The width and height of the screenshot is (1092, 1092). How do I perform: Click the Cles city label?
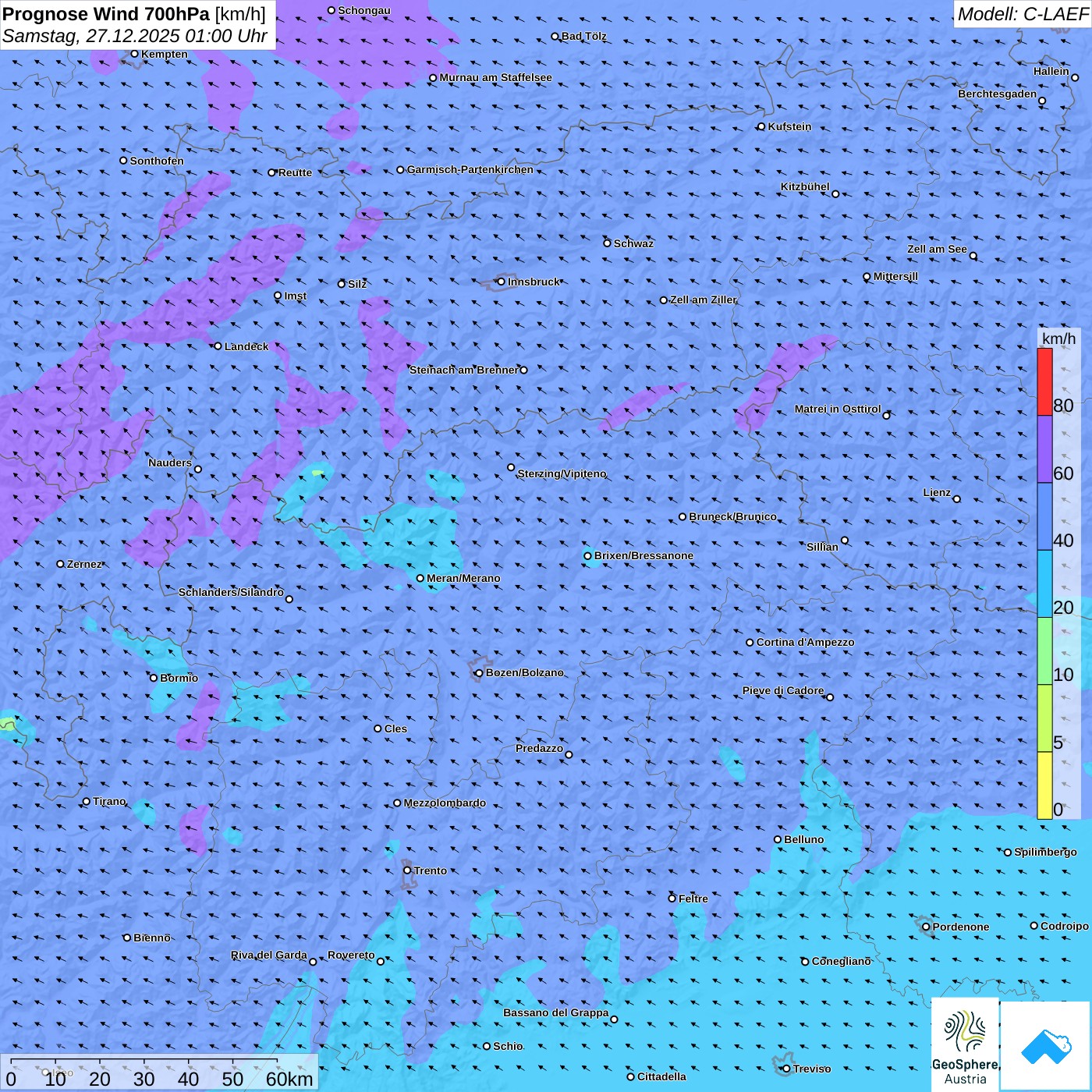click(395, 729)
